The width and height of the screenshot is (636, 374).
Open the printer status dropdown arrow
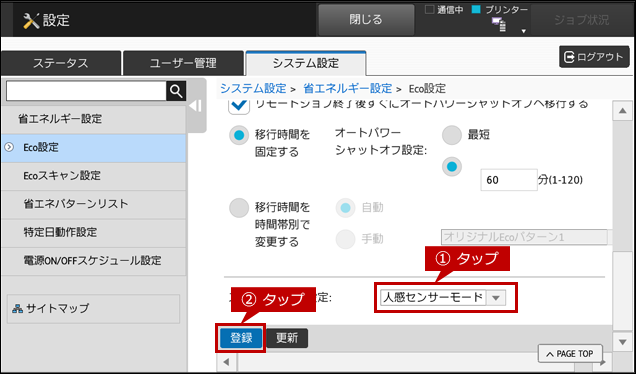tap(523, 31)
